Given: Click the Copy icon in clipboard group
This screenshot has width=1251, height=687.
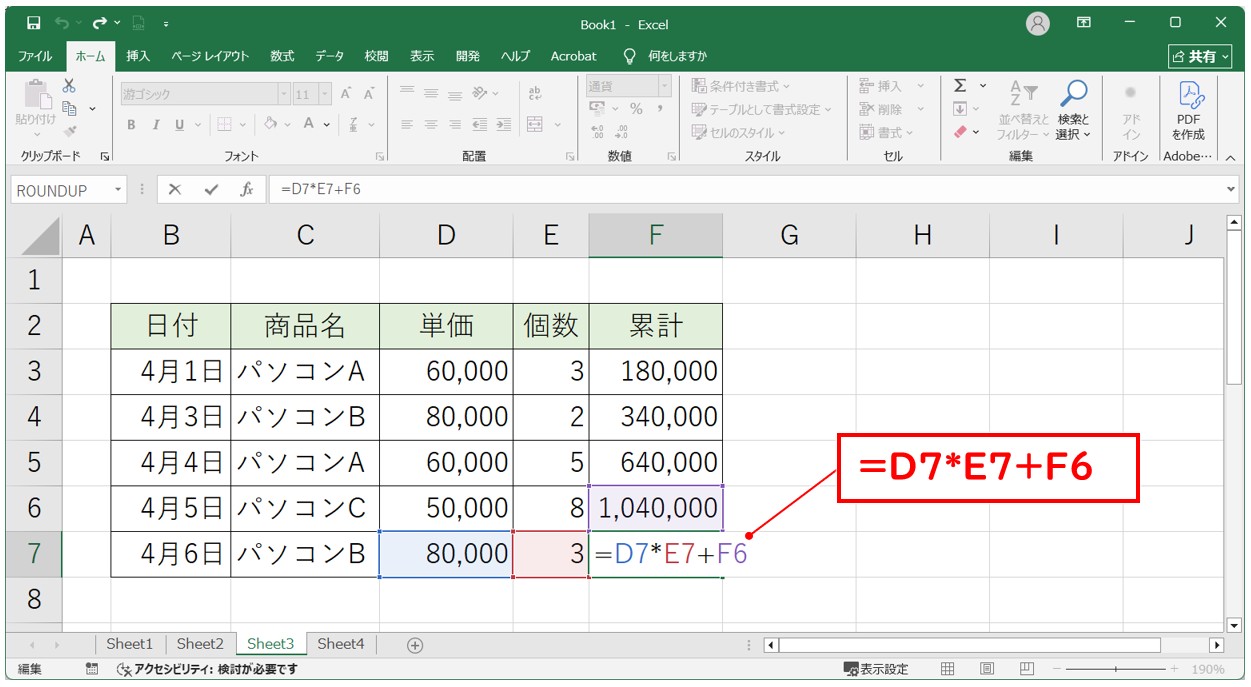Looking at the screenshot, I should [x=70, y=108].
